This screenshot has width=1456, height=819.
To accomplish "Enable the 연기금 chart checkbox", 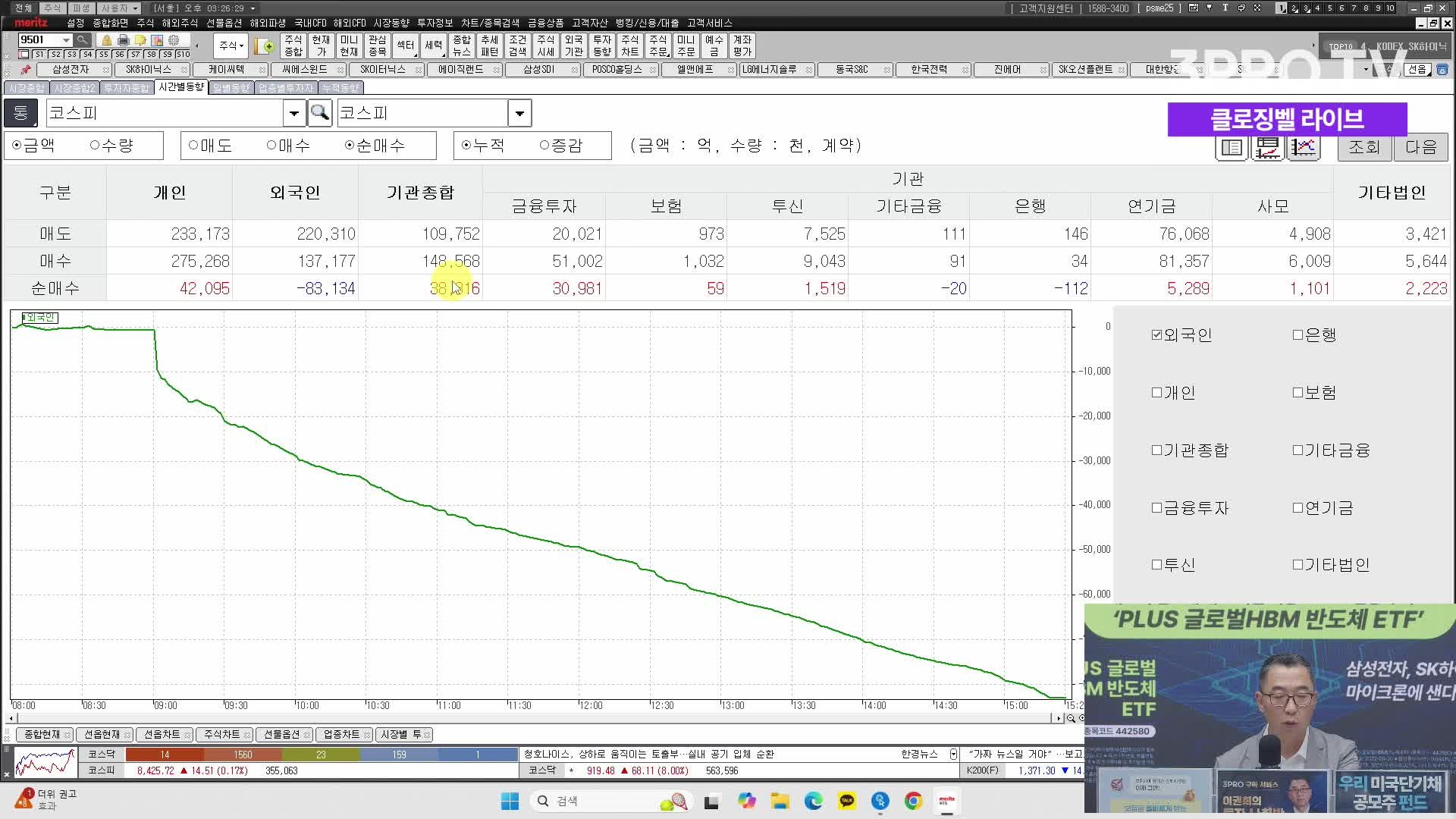I will click(1298, 508).
